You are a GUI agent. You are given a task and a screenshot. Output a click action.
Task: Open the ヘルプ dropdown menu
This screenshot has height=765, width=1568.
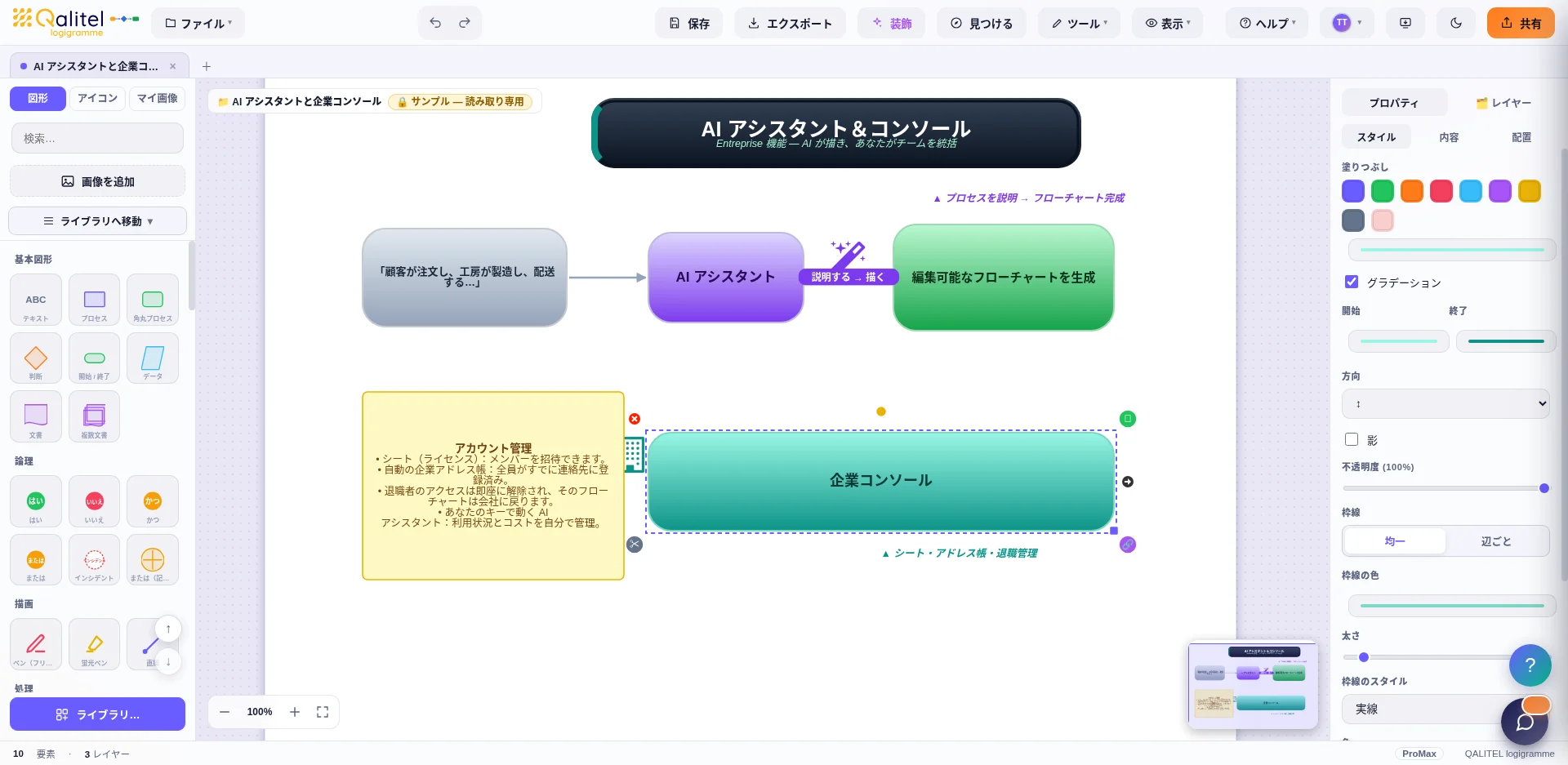point(1267,23)
